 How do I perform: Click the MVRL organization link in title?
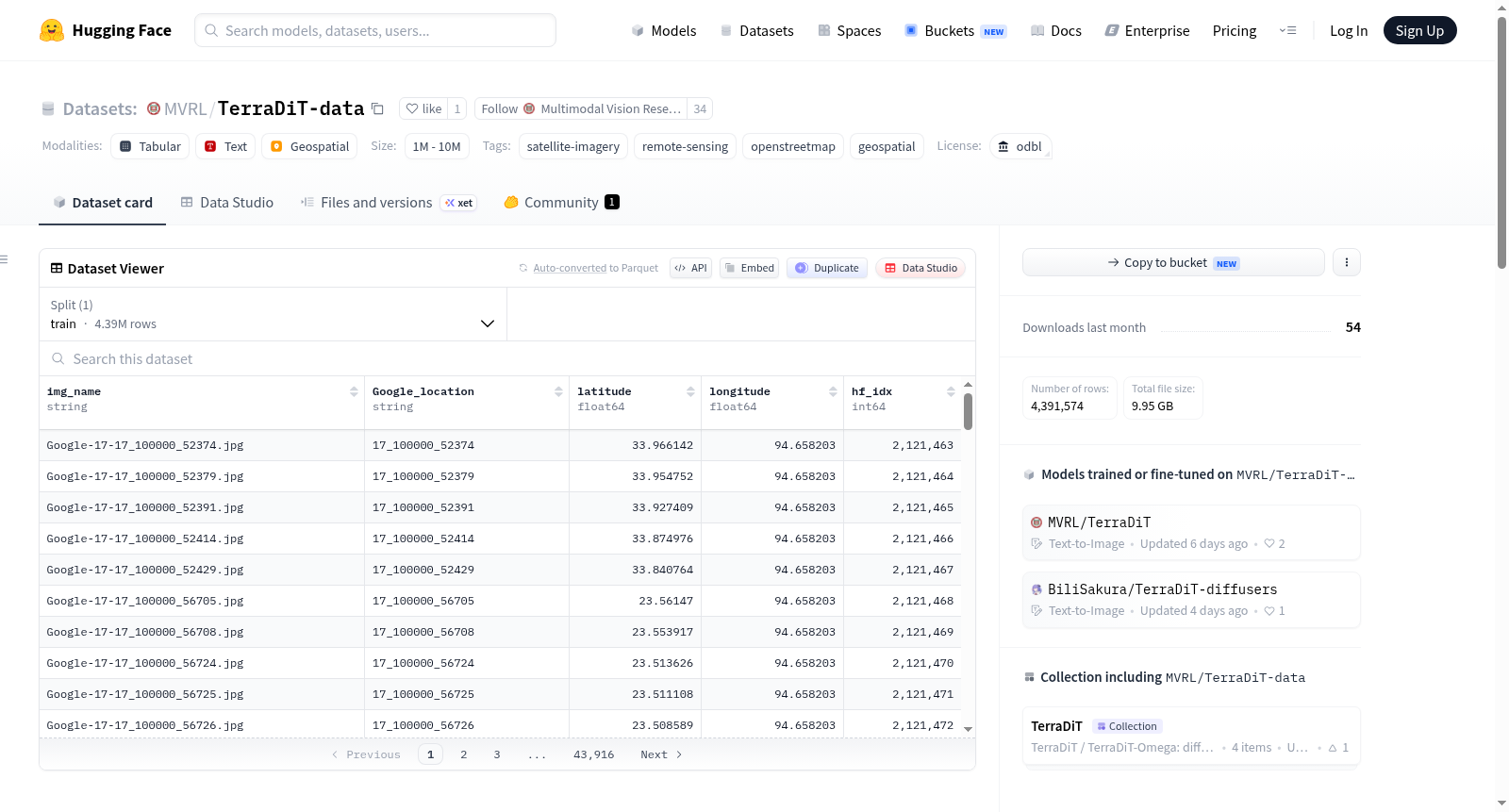click(x=185, y=108)
